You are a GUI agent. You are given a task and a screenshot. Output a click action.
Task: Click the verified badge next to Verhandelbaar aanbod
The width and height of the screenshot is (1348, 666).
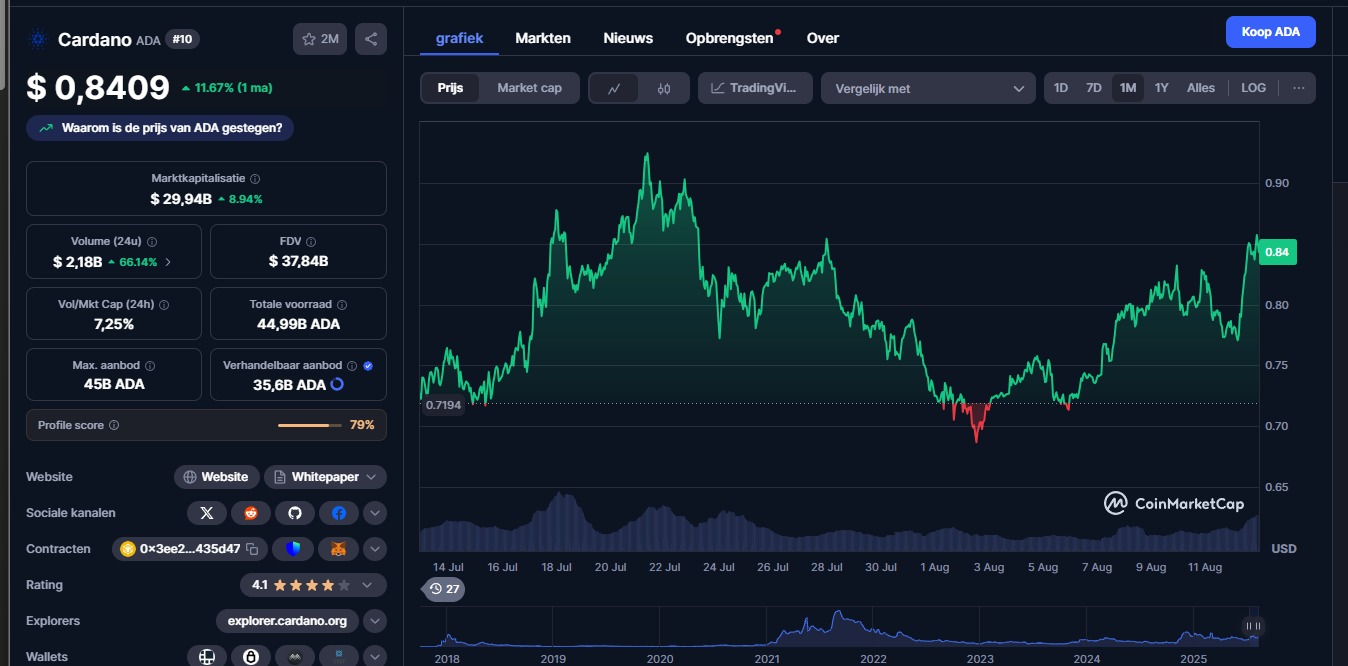pos(368,366)
